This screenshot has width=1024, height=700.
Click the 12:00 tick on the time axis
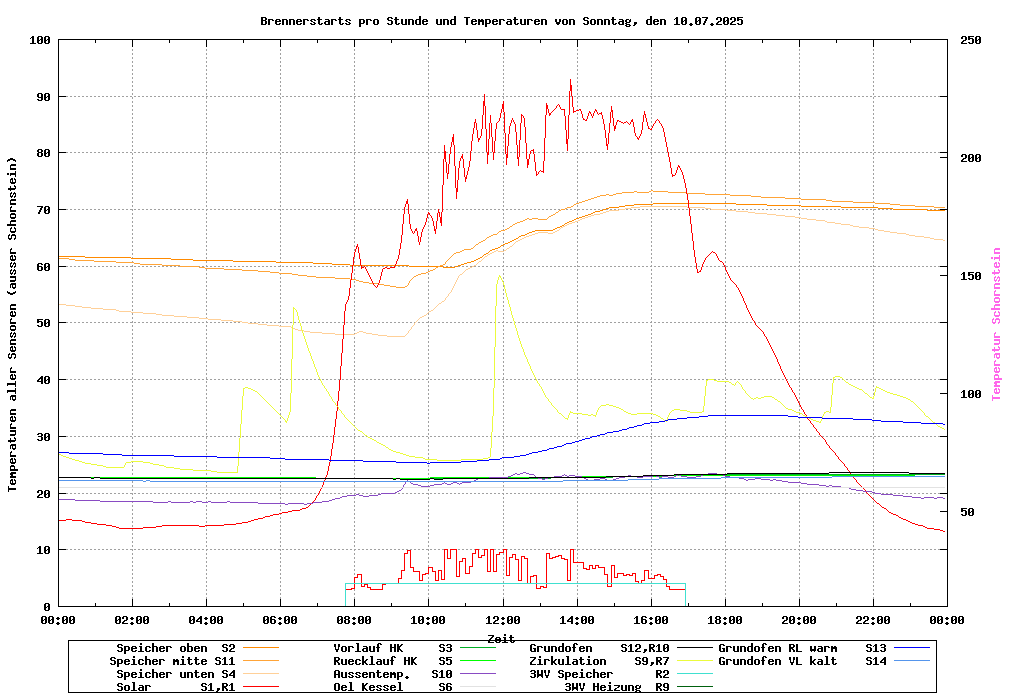[x=502, y=620]
